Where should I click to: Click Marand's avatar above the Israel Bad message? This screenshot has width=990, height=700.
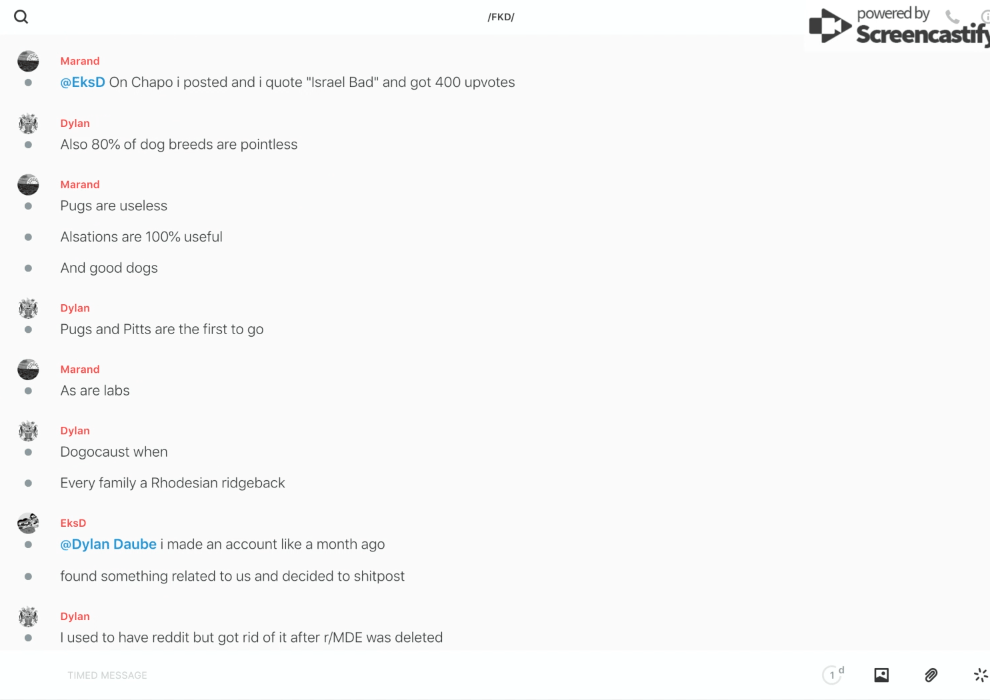point(28,62)
